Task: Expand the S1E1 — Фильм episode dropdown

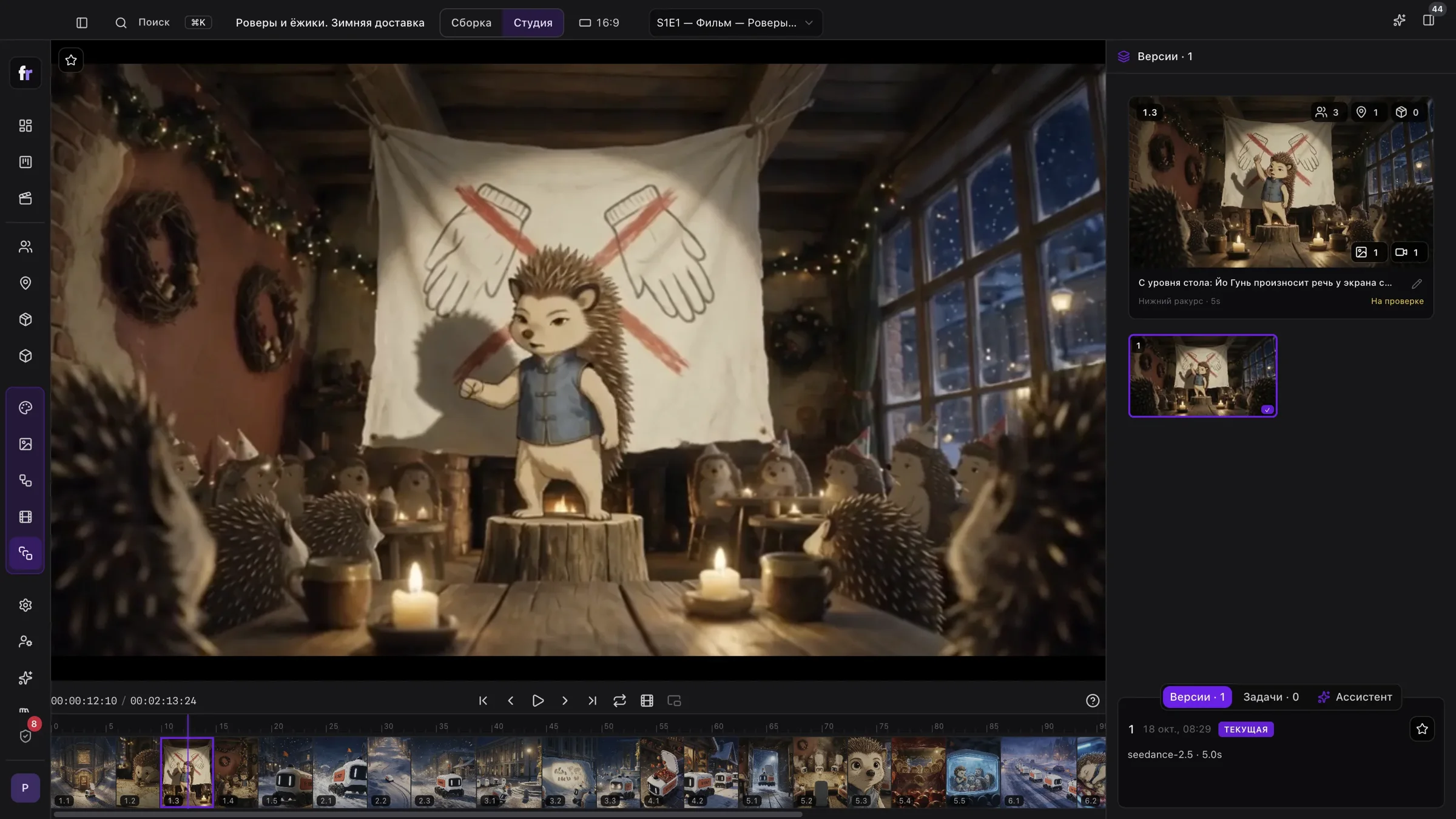Action: coord(735,22)
